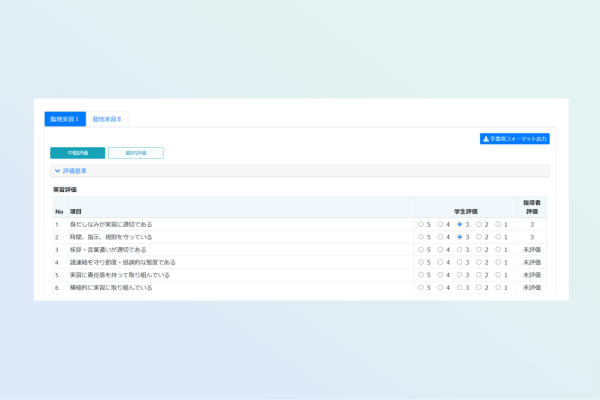
Task: Select rating 2 for item 2
Action: (478, 237)
